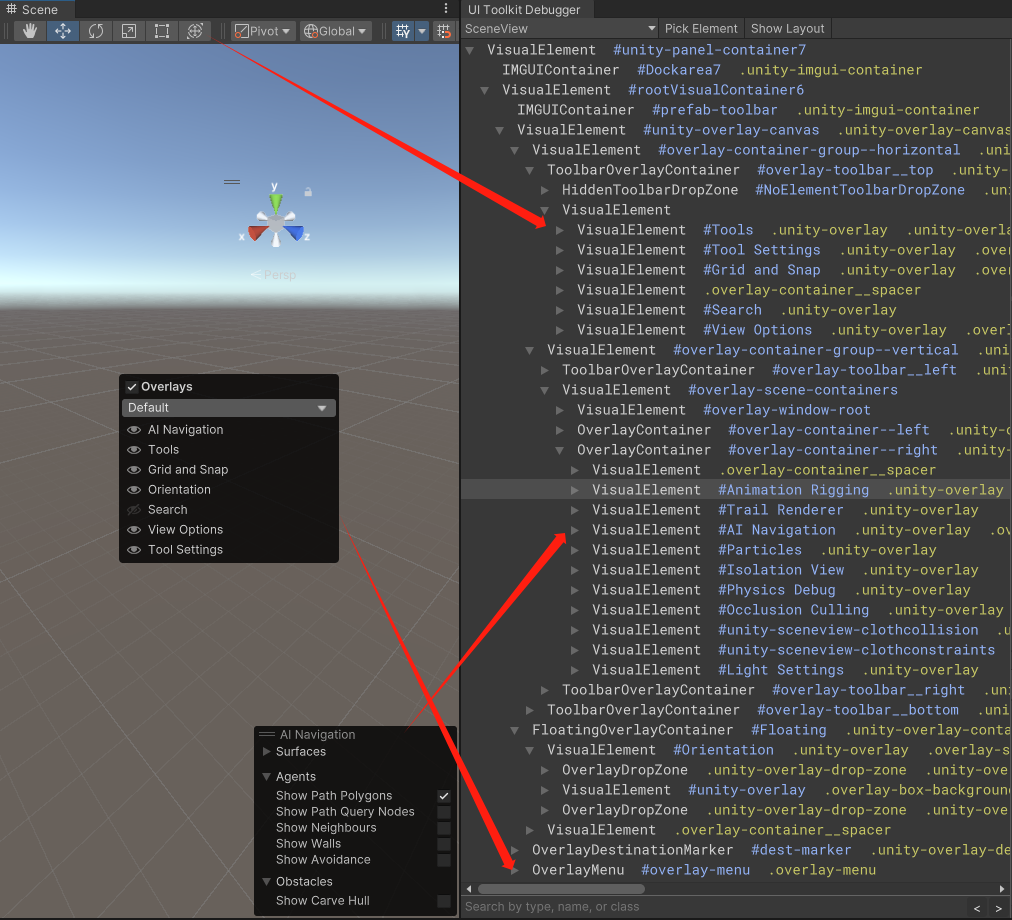Image resolution: width=1012 pixels, height=920 pixels.
Task: Switch to the Scene tab
Action: click(x=37, y=9)
